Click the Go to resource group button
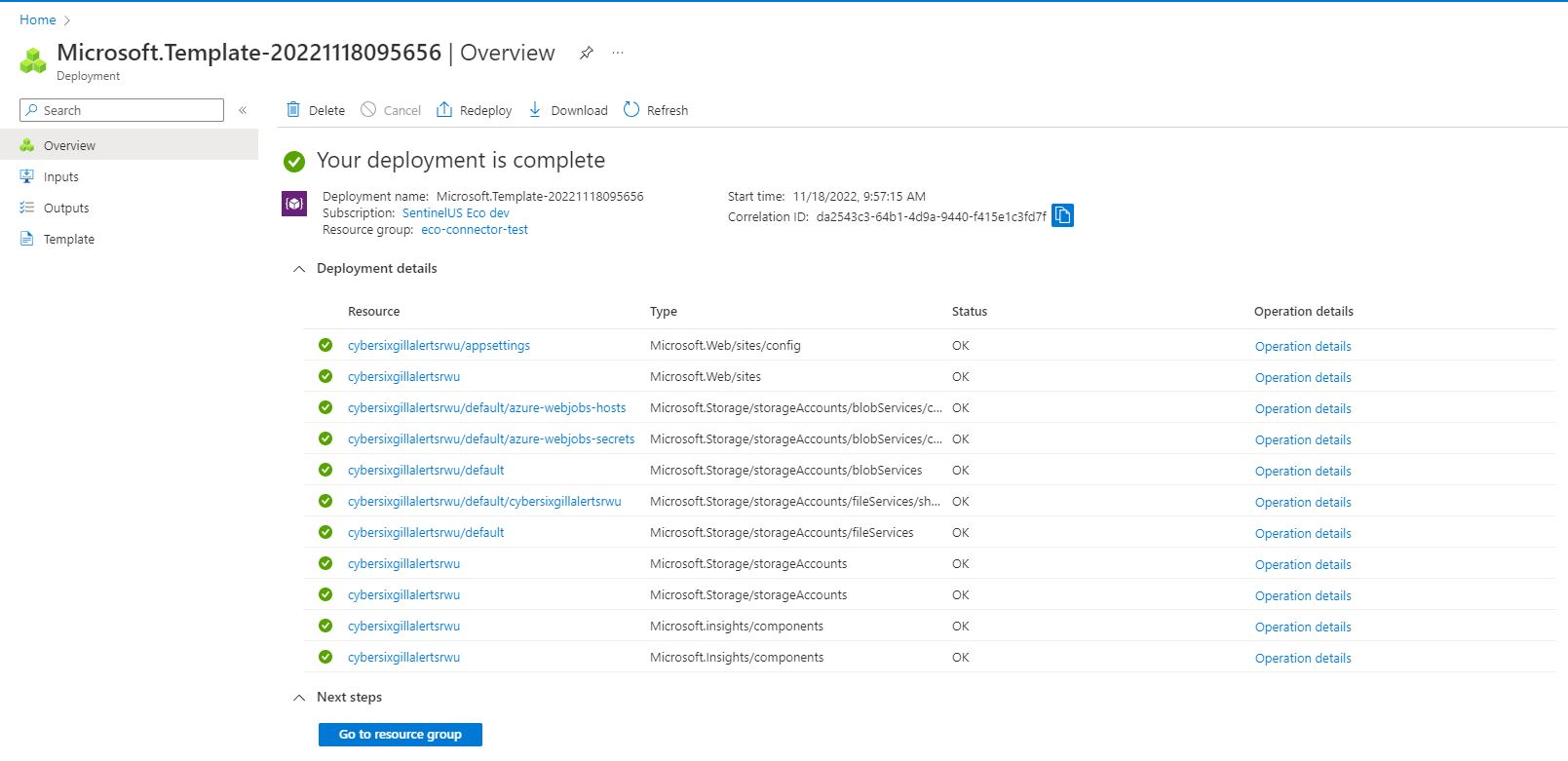Image resolution: width=1568 pixels, height=761 pixels. [x=401, y=735]
